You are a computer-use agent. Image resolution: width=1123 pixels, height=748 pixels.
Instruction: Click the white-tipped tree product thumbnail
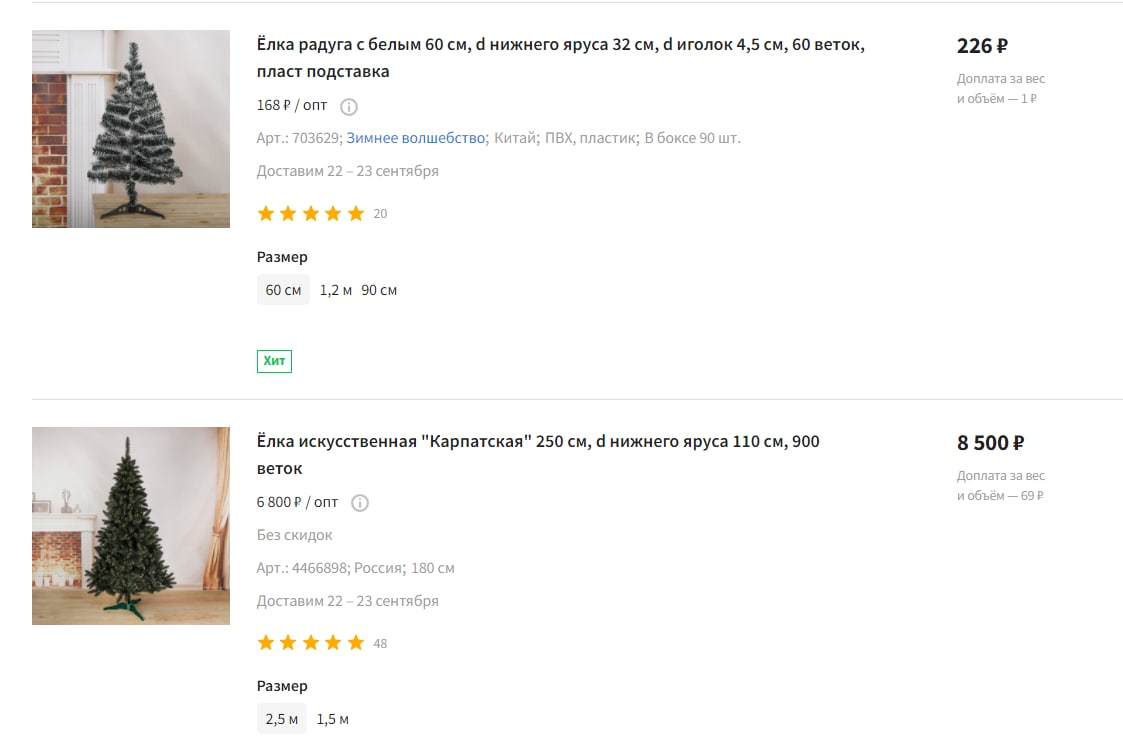(x=131, y=129)
